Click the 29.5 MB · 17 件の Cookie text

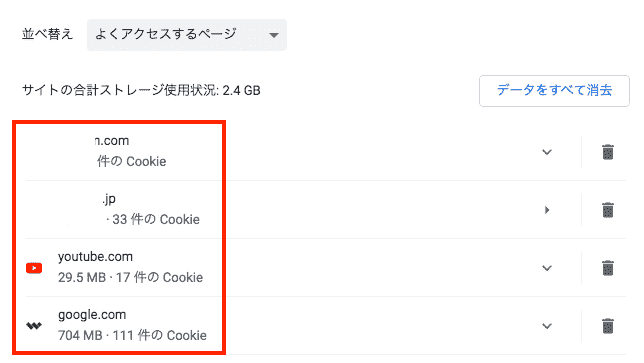coord(130,278)
